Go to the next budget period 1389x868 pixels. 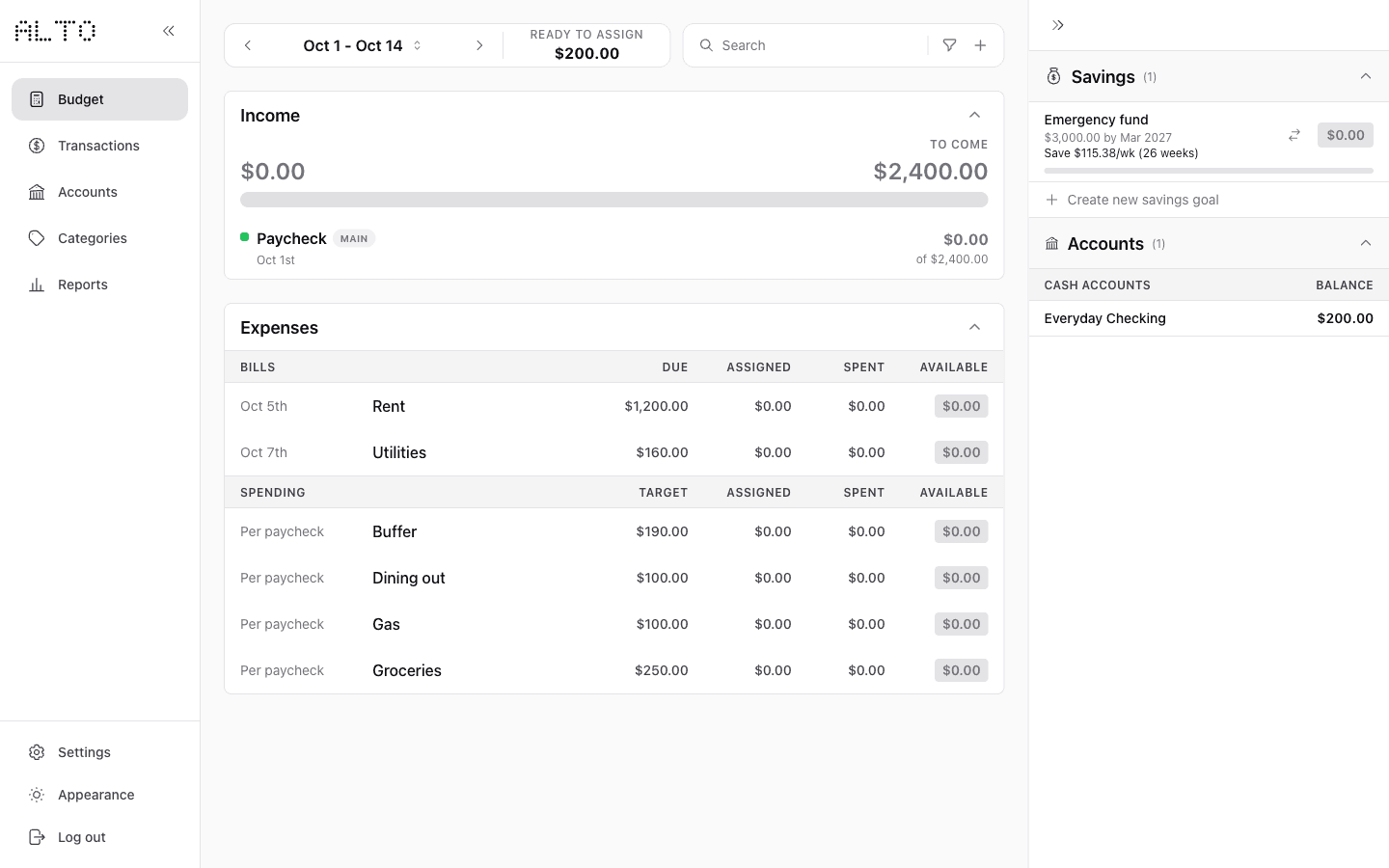coord(479,45)
